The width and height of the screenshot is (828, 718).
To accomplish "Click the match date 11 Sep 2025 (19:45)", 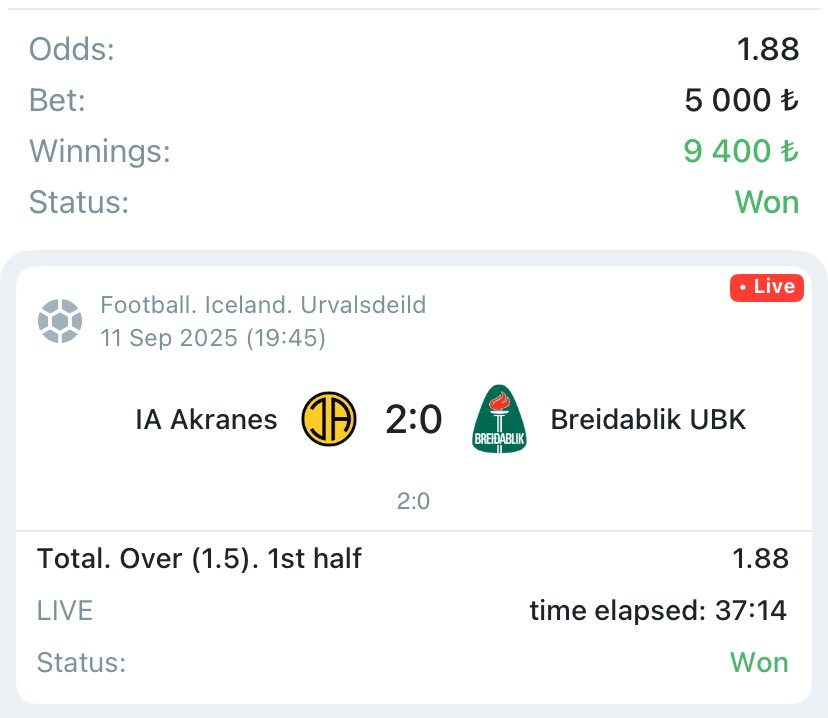I will [213, 339].
